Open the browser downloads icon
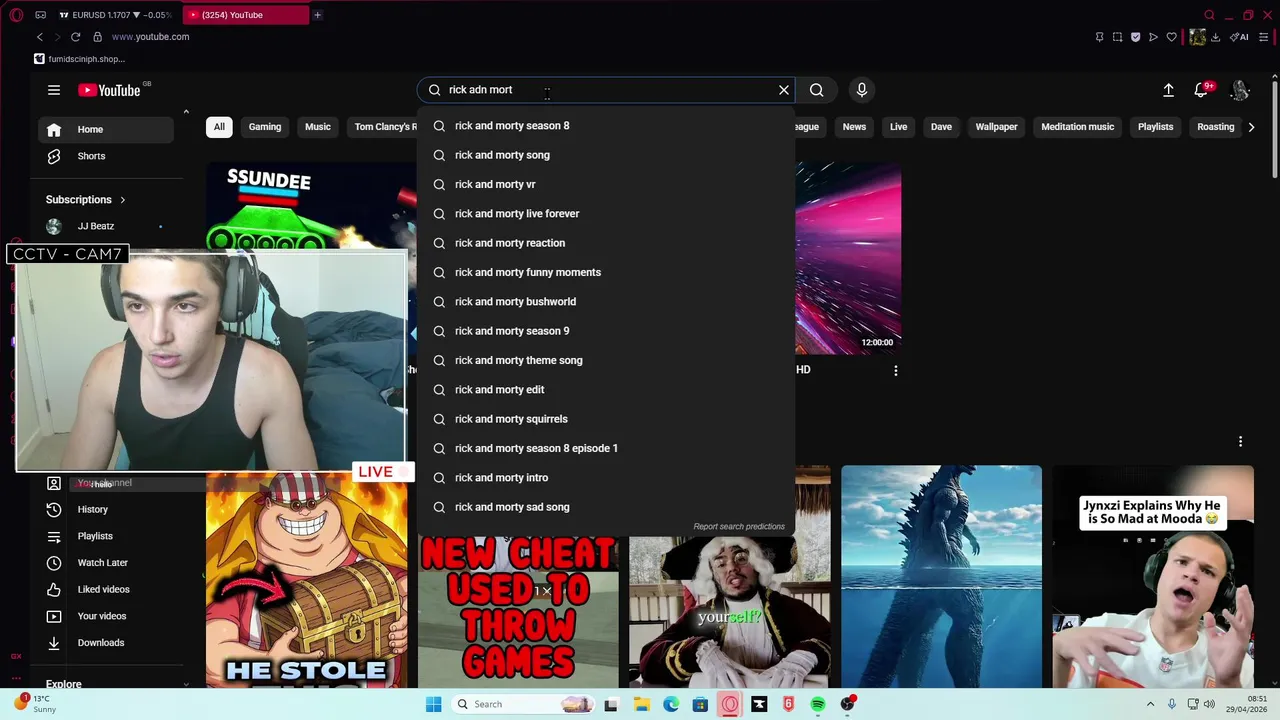 coord(1215,37)
